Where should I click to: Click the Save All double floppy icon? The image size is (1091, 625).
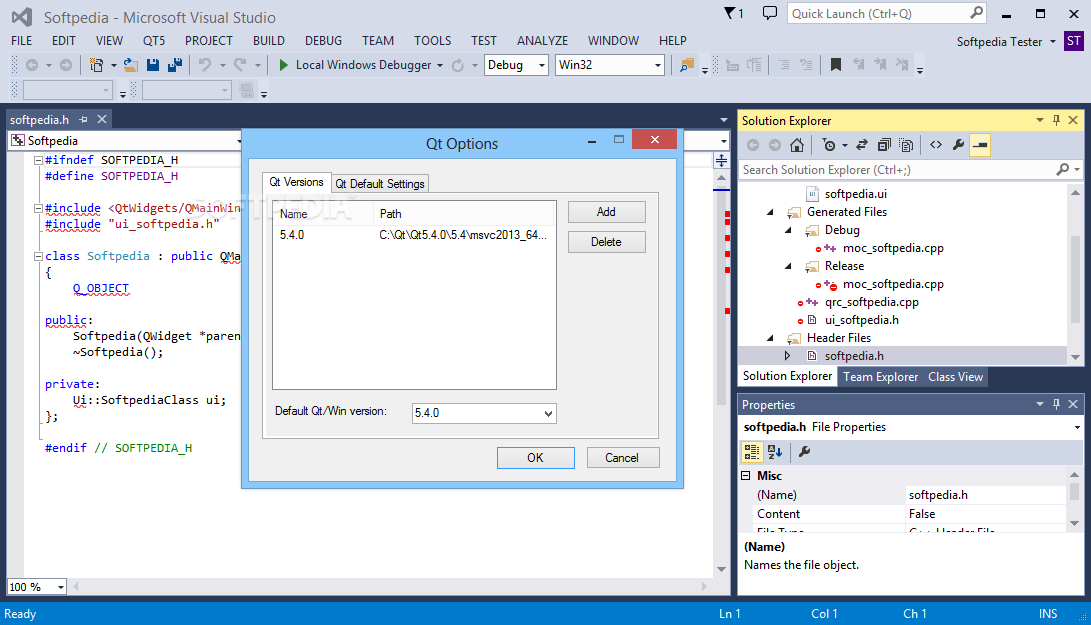(x=175, y=65)
